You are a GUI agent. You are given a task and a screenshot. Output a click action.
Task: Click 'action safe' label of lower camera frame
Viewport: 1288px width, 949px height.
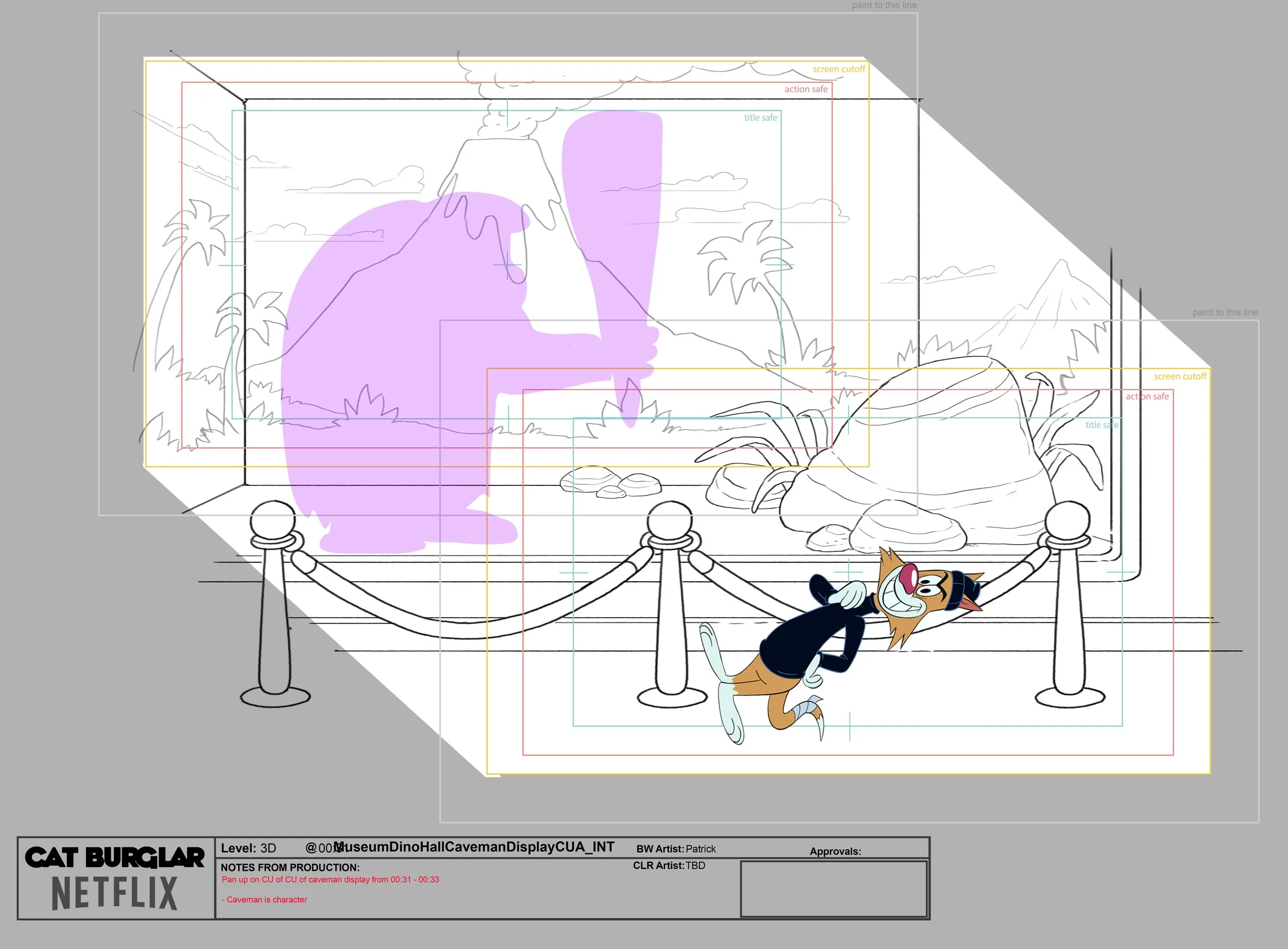tap(1147, 396)
